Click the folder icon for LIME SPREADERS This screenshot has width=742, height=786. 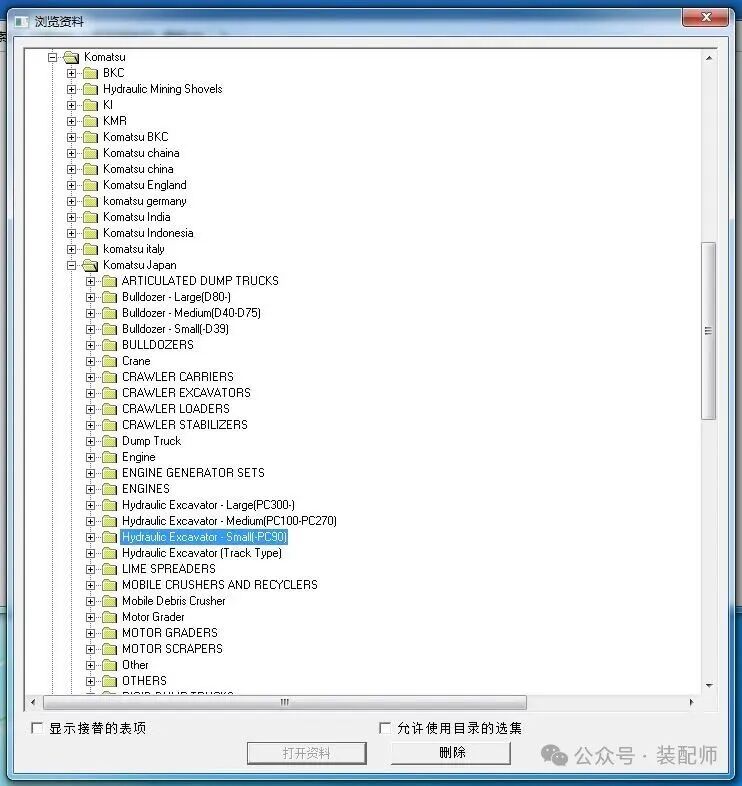point(109,569)
